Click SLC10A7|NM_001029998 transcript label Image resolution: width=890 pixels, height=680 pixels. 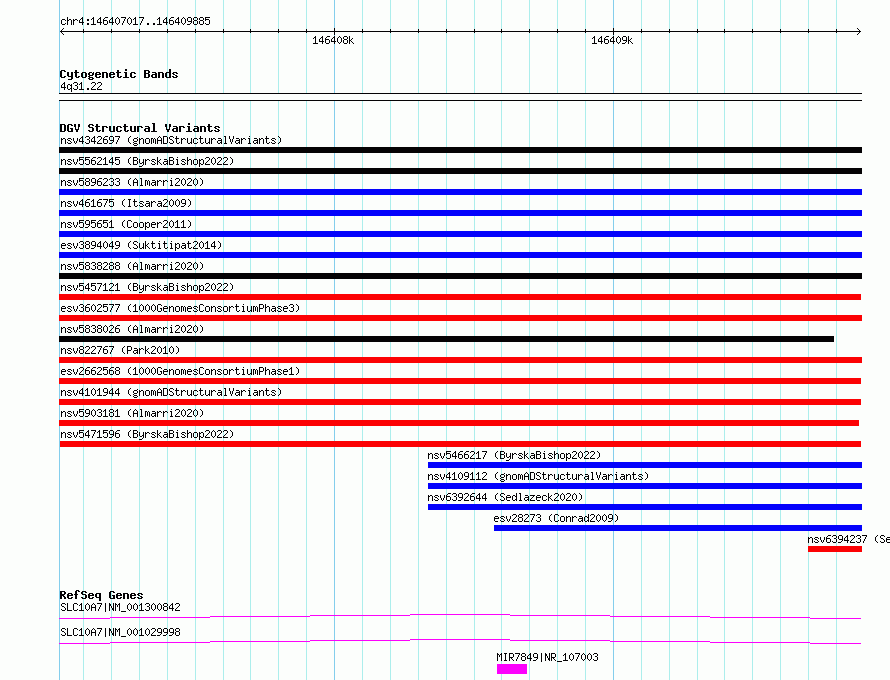tap(120, 632)
